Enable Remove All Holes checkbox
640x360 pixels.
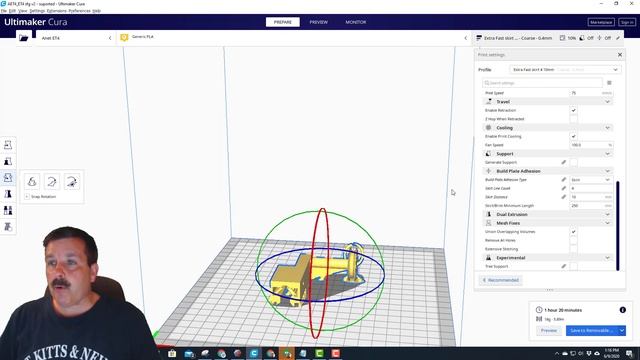[573, 240]
